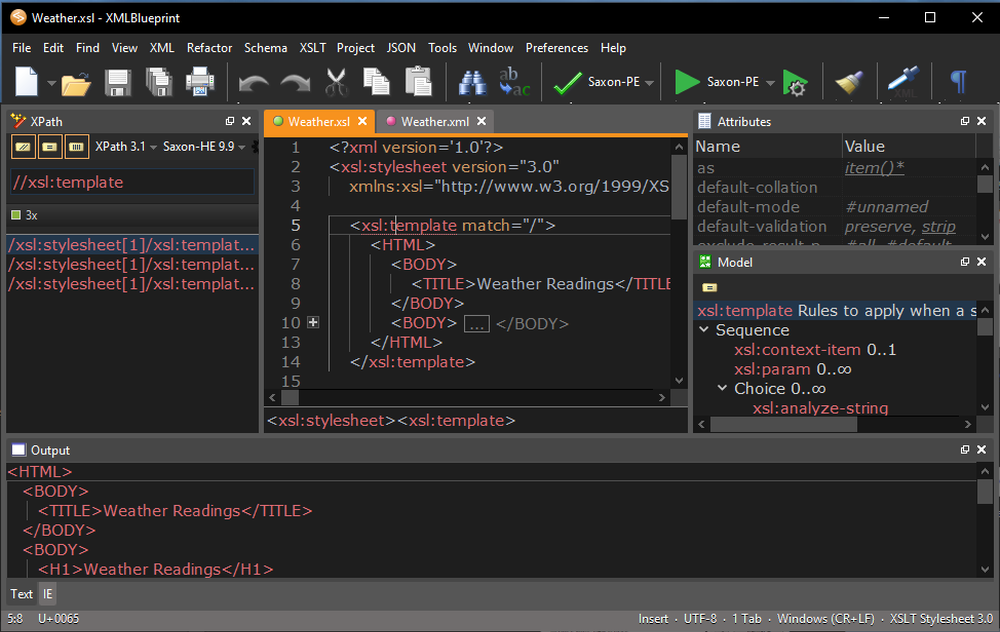
Task: Open the XPath 3.1 version dropdown
Action: (x=126, y=147)
